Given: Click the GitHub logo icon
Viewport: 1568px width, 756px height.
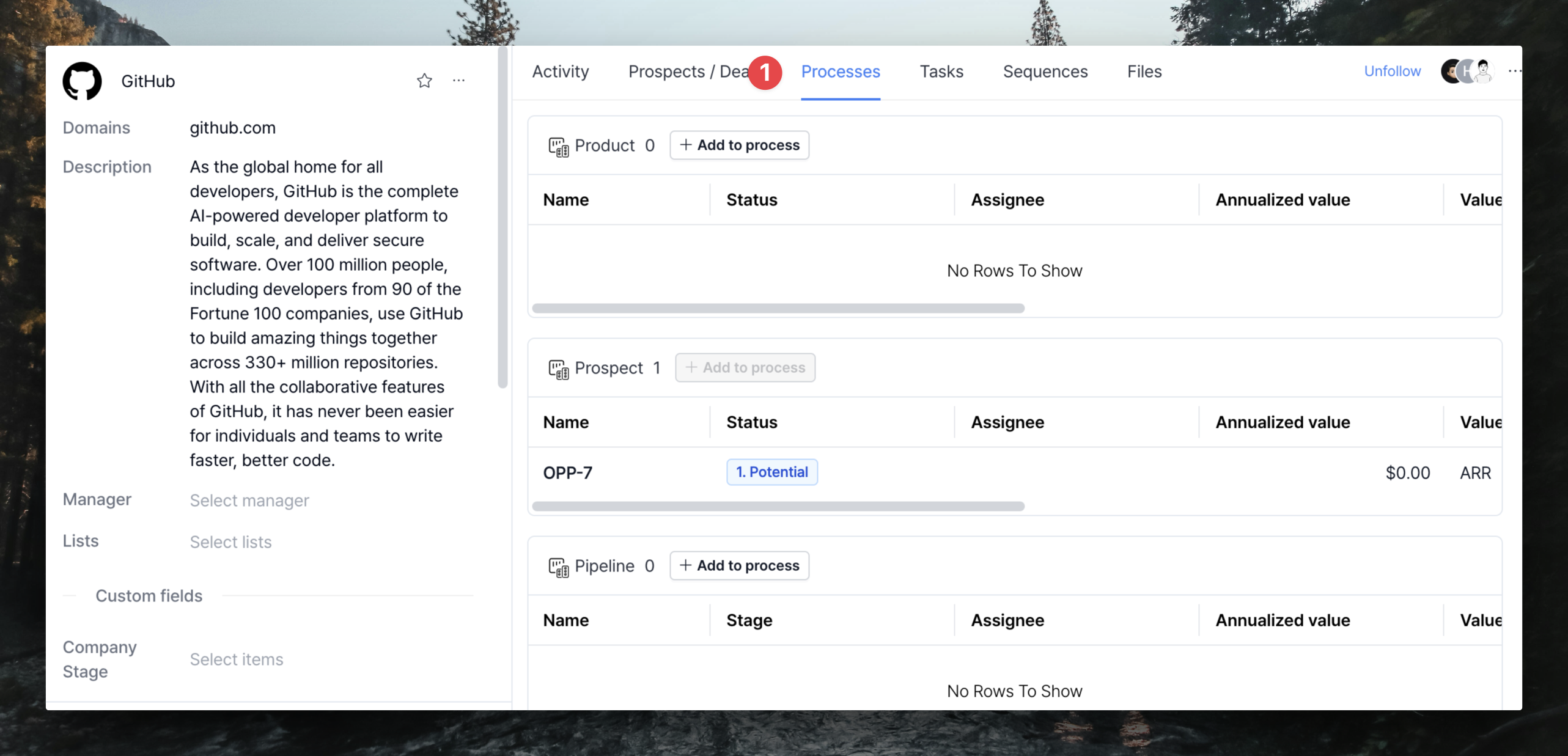Looking at the screenshot, I should point(82,81).
